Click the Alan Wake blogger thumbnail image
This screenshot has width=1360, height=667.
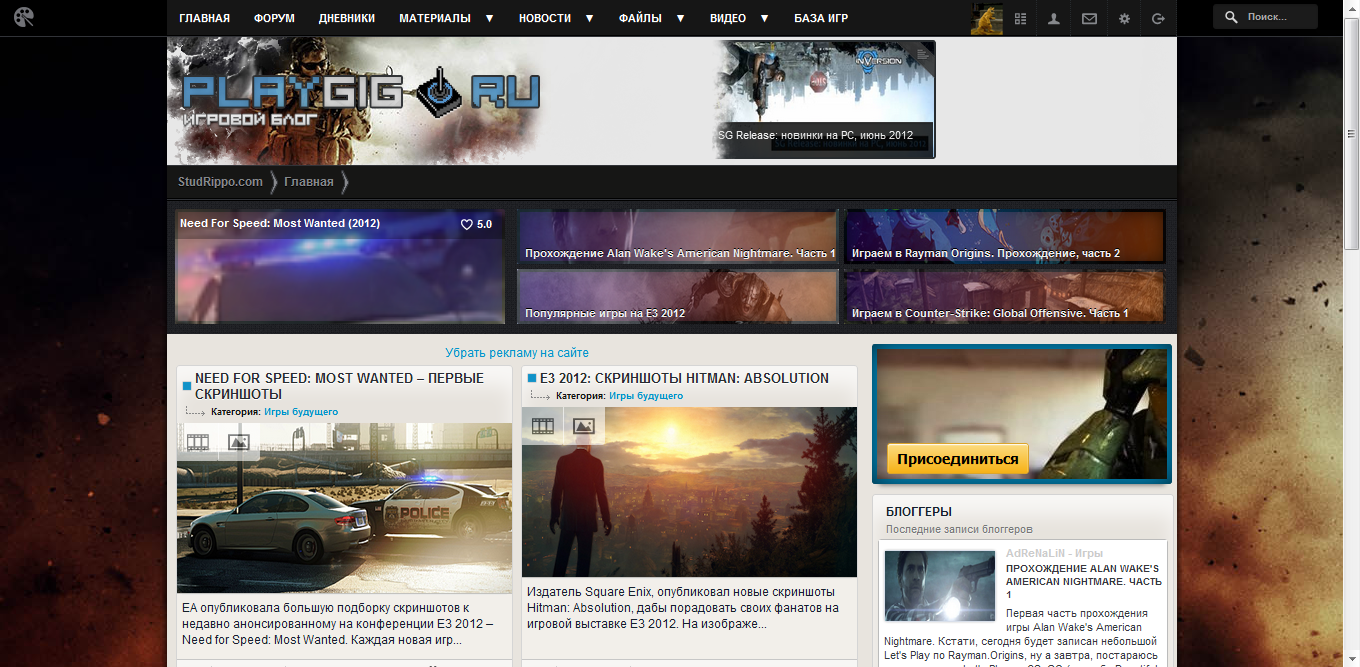pos(940,585)
